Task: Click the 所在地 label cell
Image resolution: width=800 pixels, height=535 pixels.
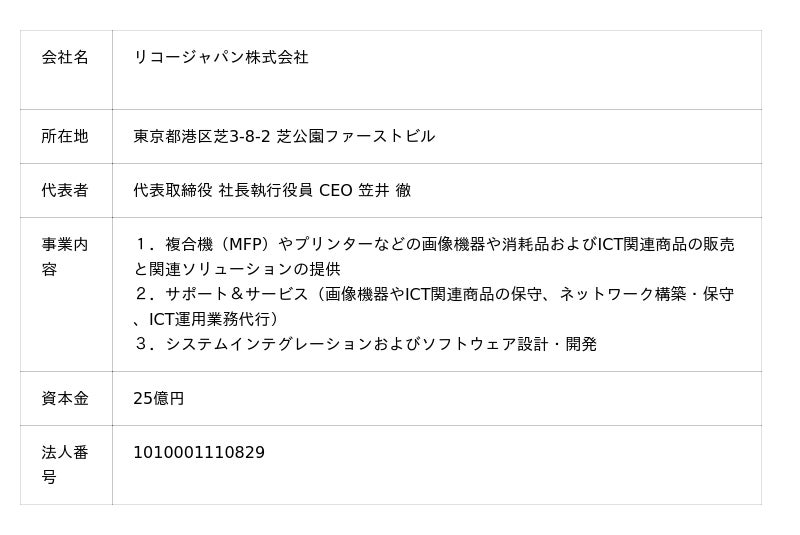Action: (x=65, y=136)
